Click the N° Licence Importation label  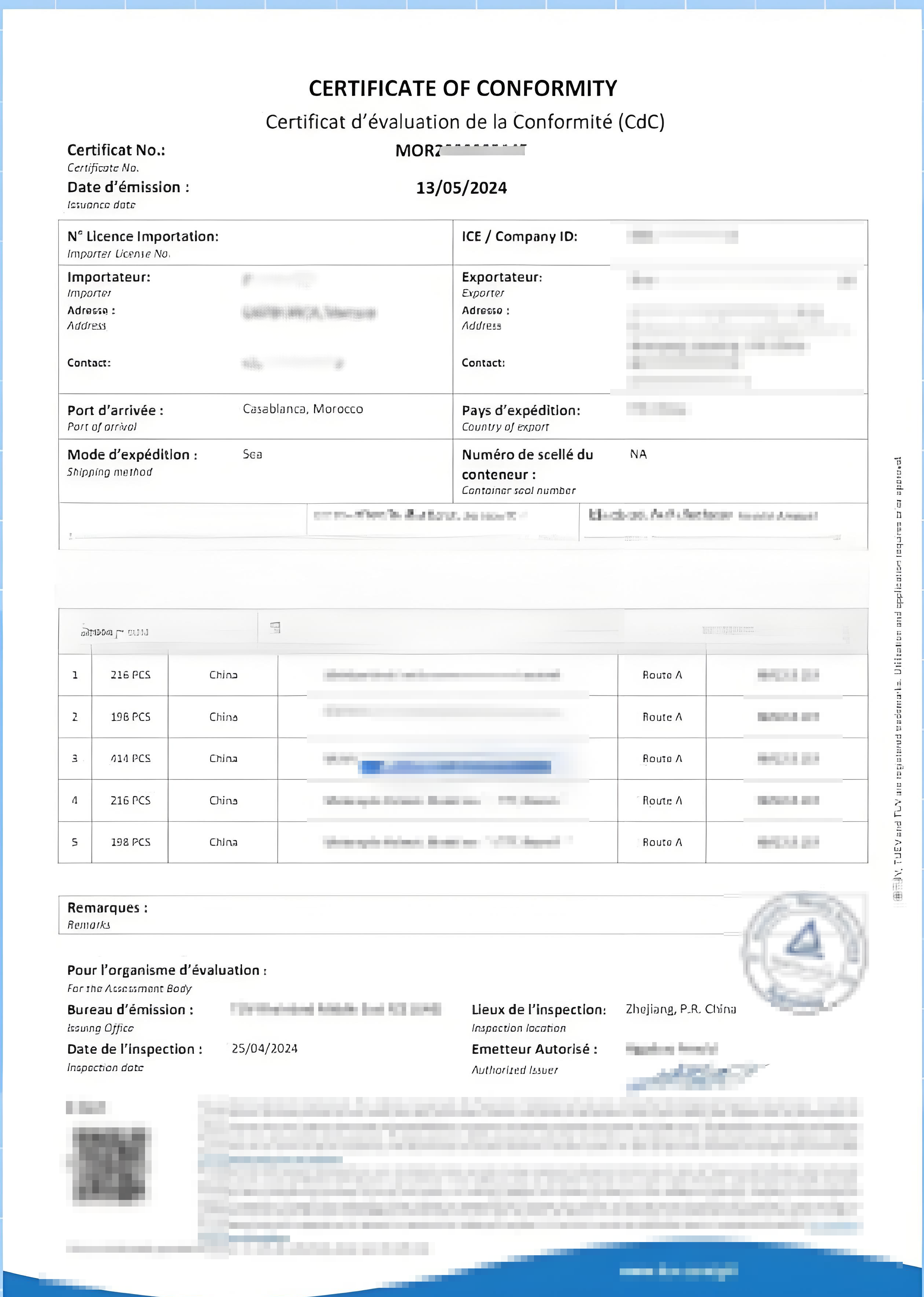click(x=143, y=236)
